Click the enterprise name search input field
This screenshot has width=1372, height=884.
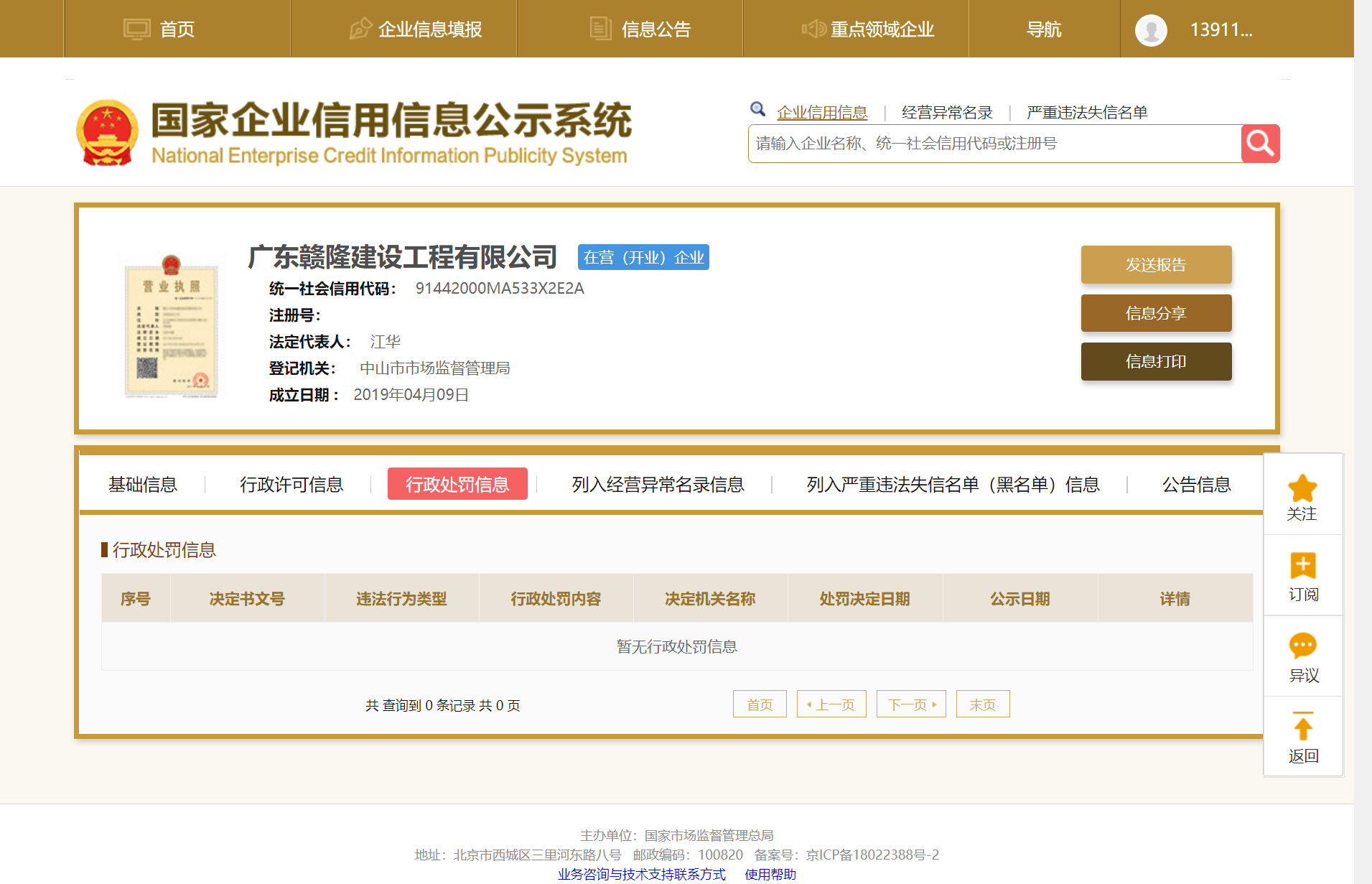994,144
